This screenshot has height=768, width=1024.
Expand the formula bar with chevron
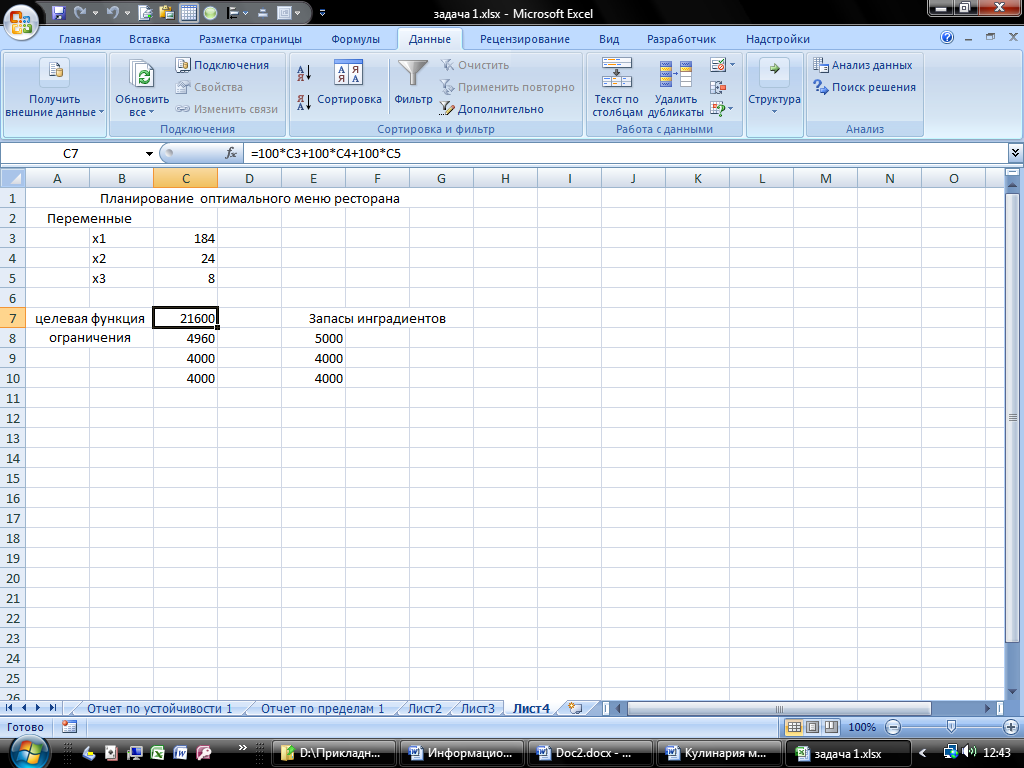pos(1016,153)
